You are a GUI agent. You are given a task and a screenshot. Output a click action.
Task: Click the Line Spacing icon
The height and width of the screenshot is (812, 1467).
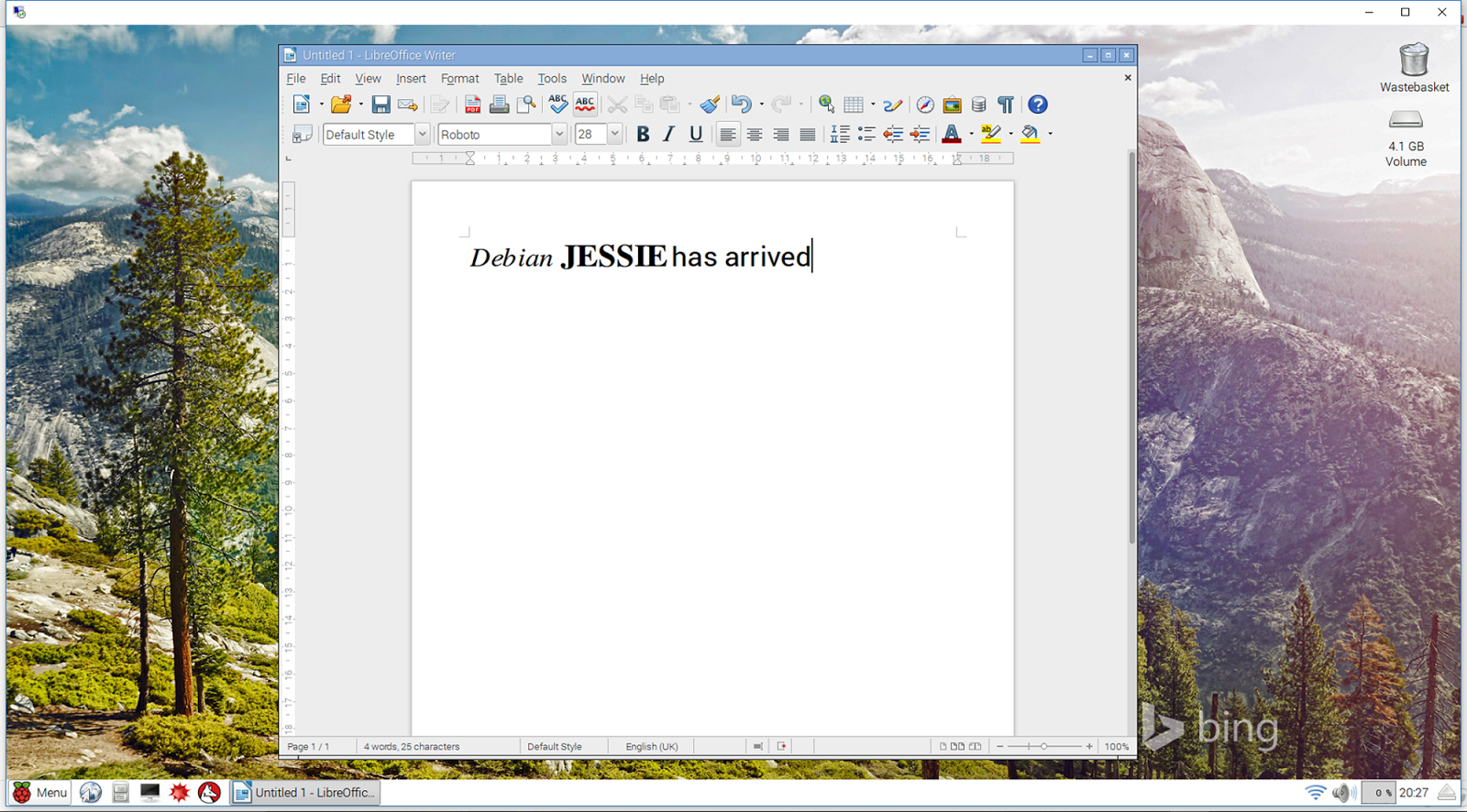point(840,134)
